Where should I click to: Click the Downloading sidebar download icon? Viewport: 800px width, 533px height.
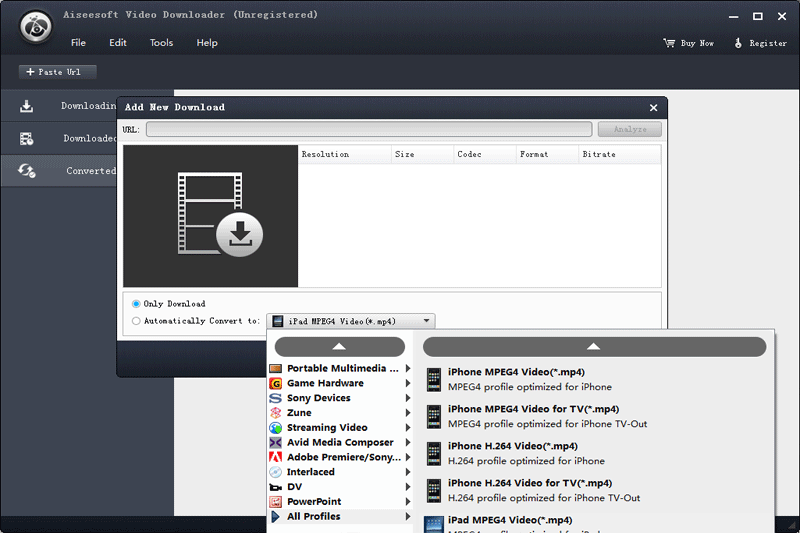click(26, 106)
